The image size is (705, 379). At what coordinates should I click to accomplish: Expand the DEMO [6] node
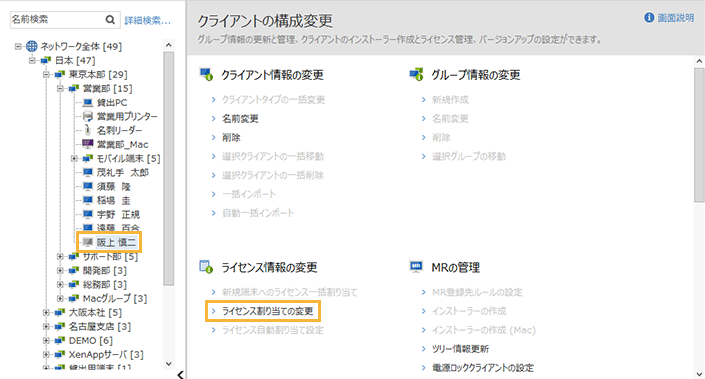click(46, 340)
